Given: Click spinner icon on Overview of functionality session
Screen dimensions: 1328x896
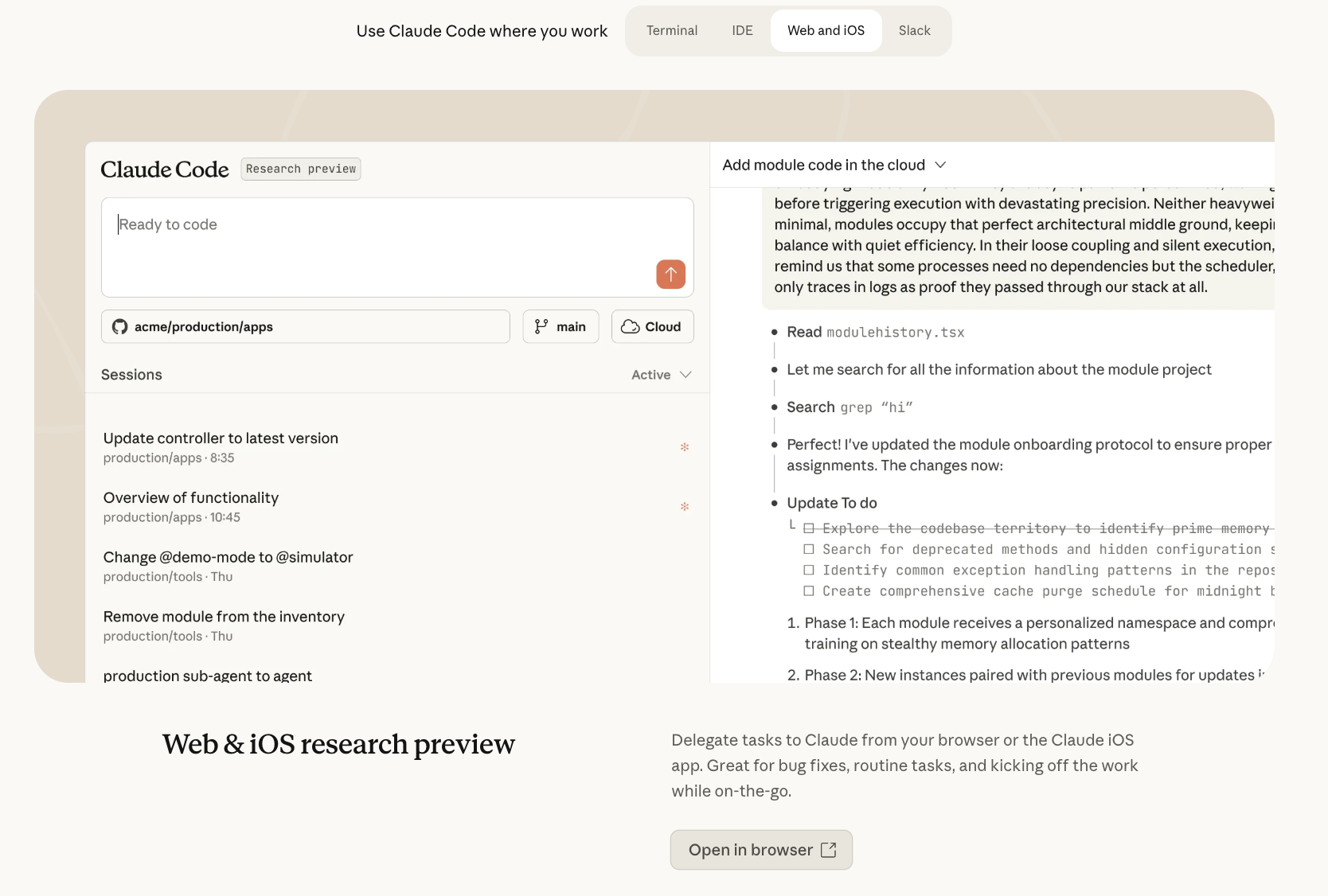Looking at the screenshot, I should 685,507.
